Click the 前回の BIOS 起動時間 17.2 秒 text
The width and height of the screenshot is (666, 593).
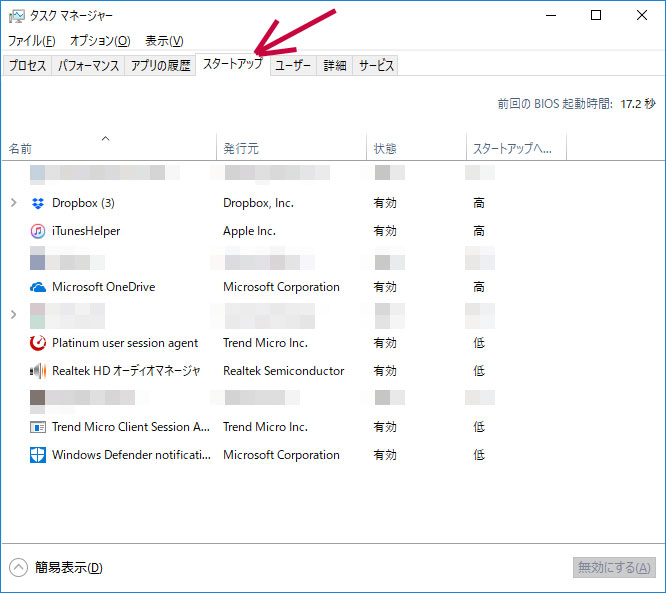(x=576, y=104)
